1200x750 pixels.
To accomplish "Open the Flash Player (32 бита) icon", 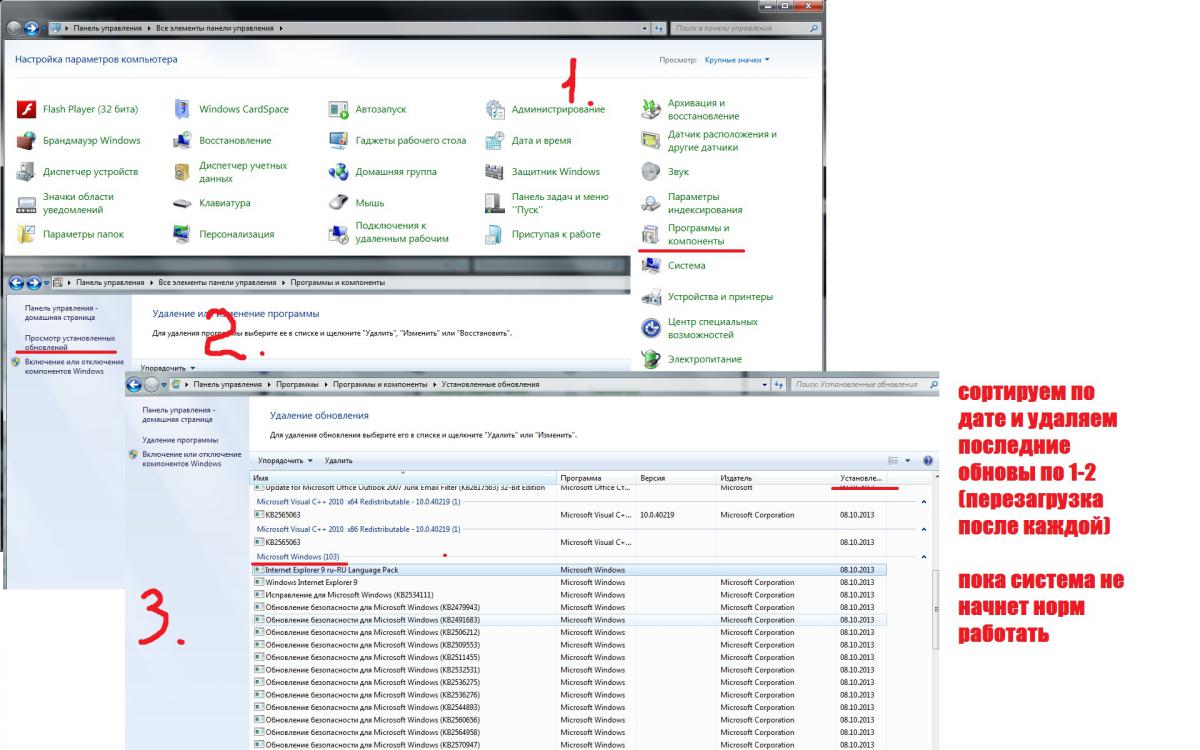I will tap(27, 109).
